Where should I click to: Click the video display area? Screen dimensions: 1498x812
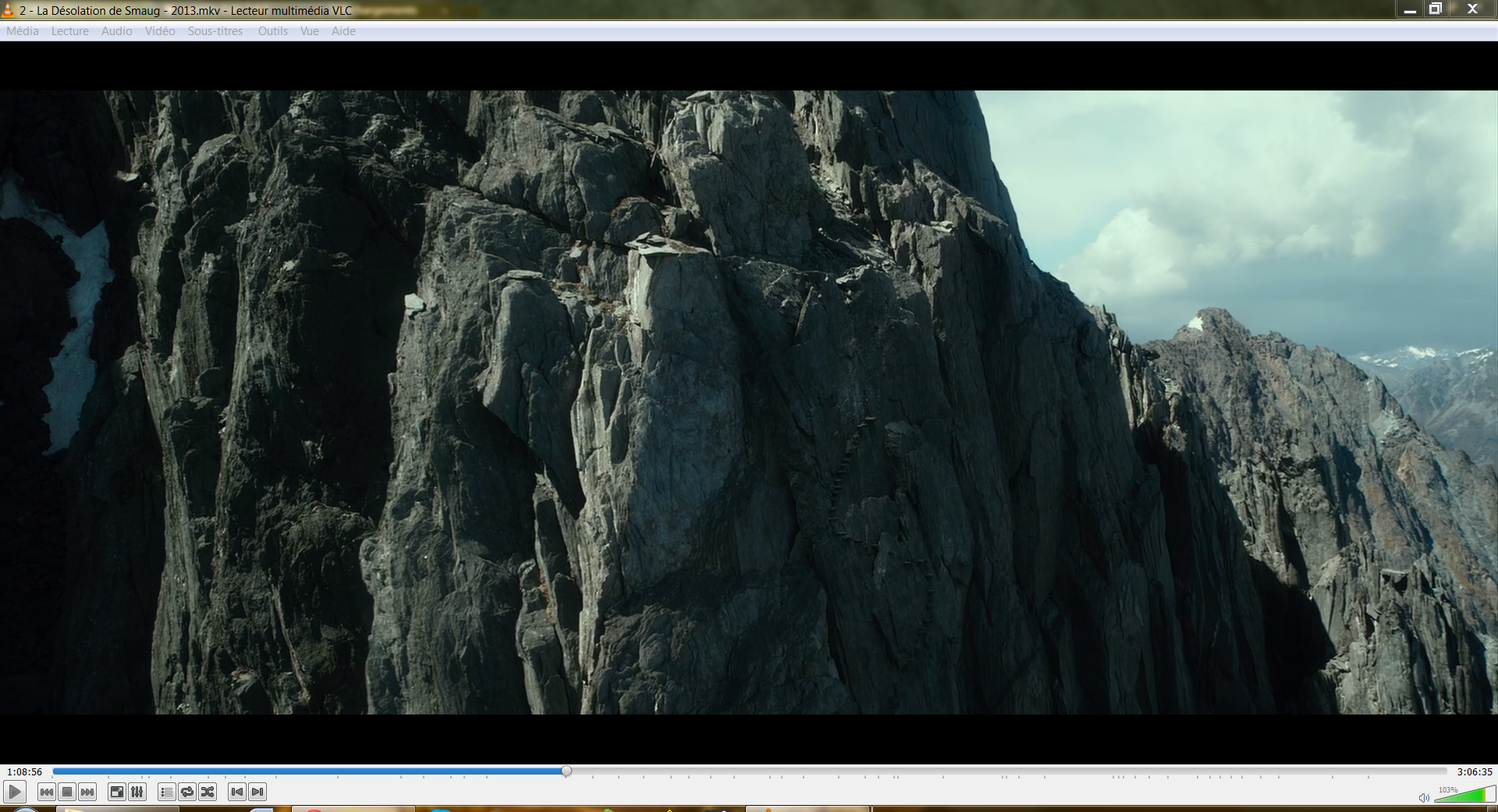(749, 402)
